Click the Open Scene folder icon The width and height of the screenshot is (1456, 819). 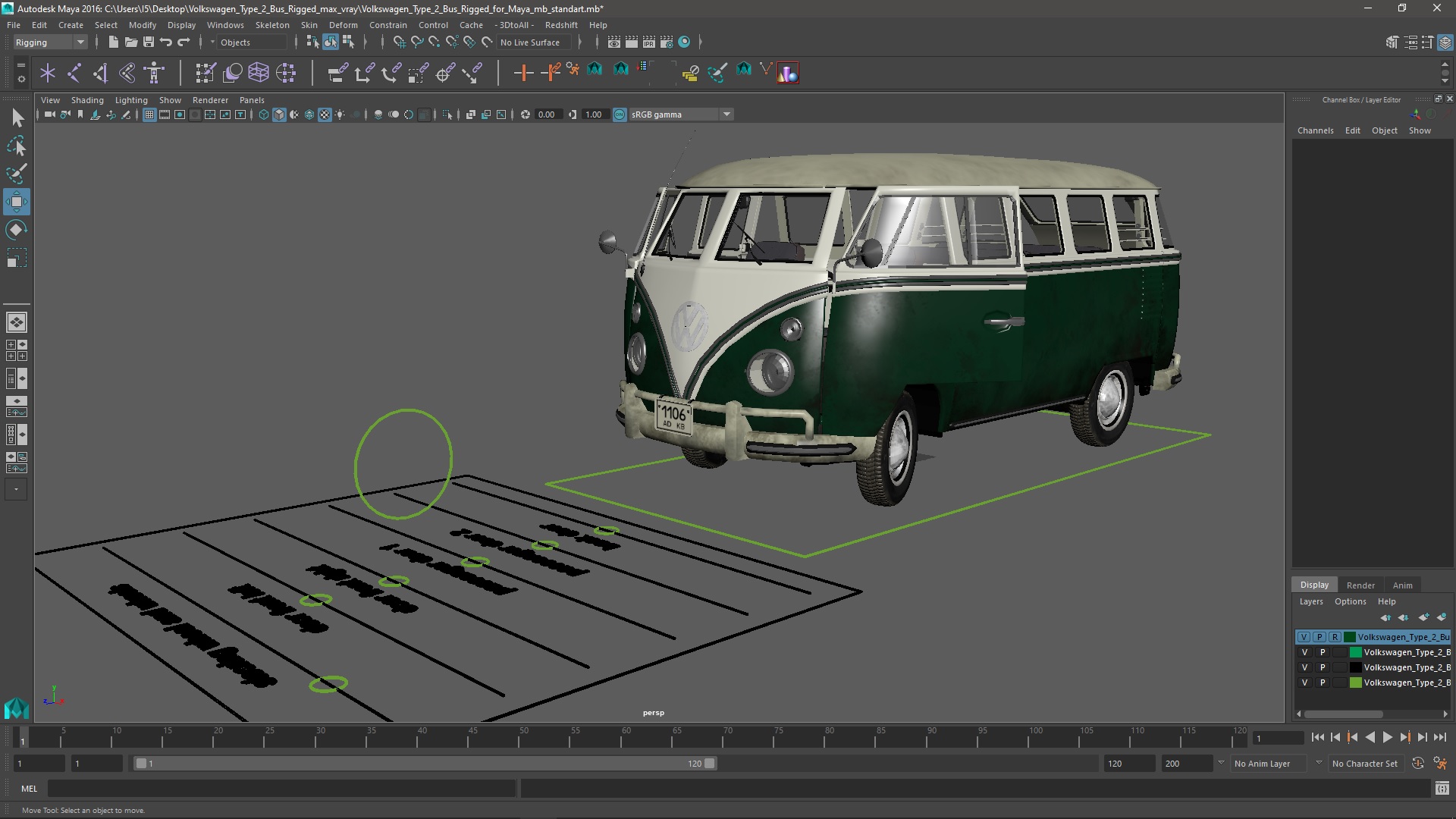[130, 42]
